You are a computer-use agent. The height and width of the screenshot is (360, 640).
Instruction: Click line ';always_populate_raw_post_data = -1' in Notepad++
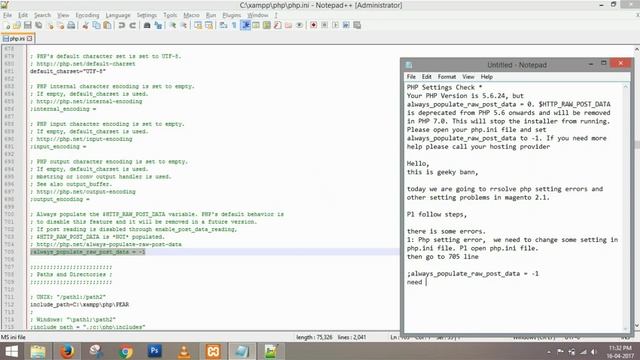pos(88,252)
